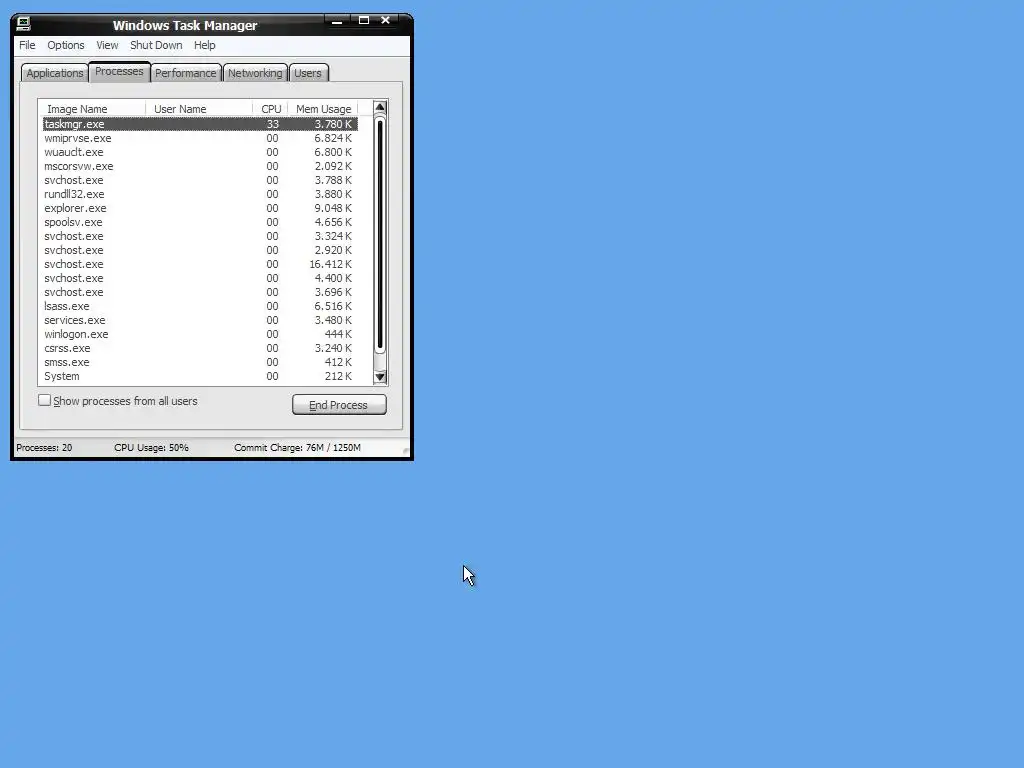The height and width of the screenshot is (768, 1024).
Task: Click the process list scroll down arrow
Action: pyautogui.click(x=380, y=377)
